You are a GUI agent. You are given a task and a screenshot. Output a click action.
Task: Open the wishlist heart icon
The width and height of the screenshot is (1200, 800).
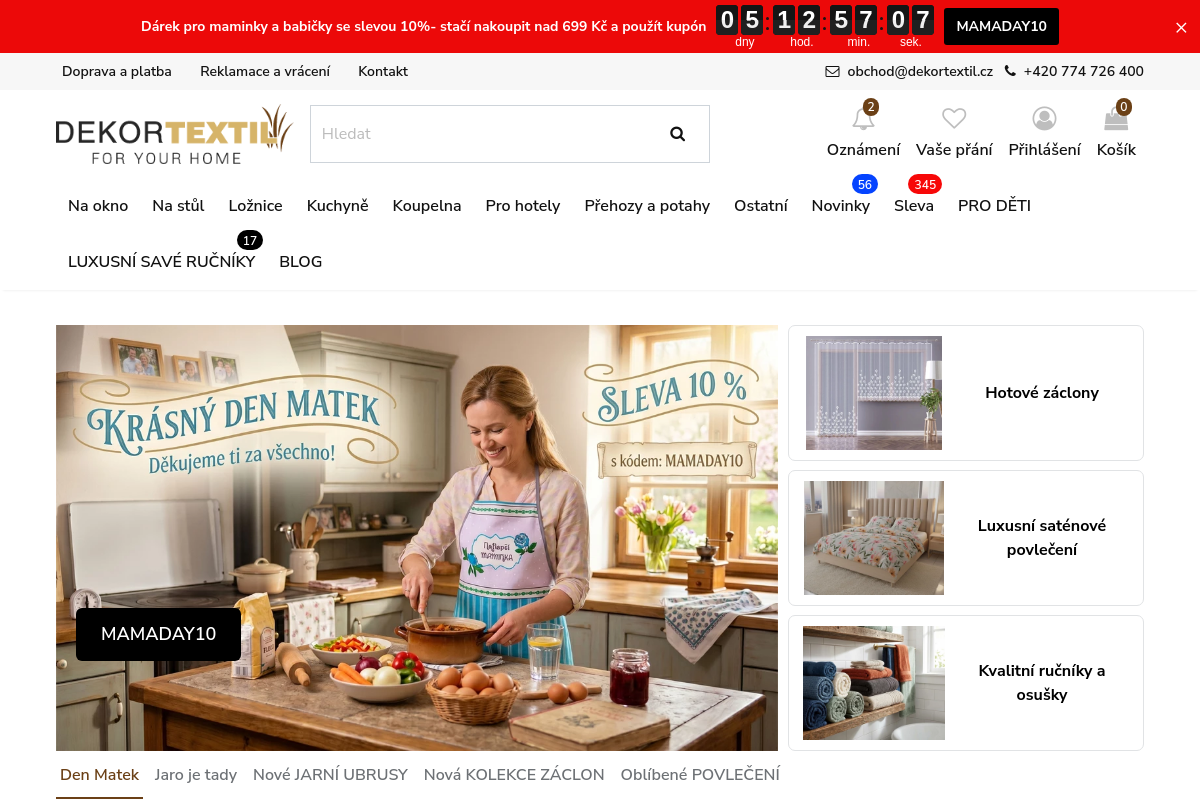coord(954,120)
